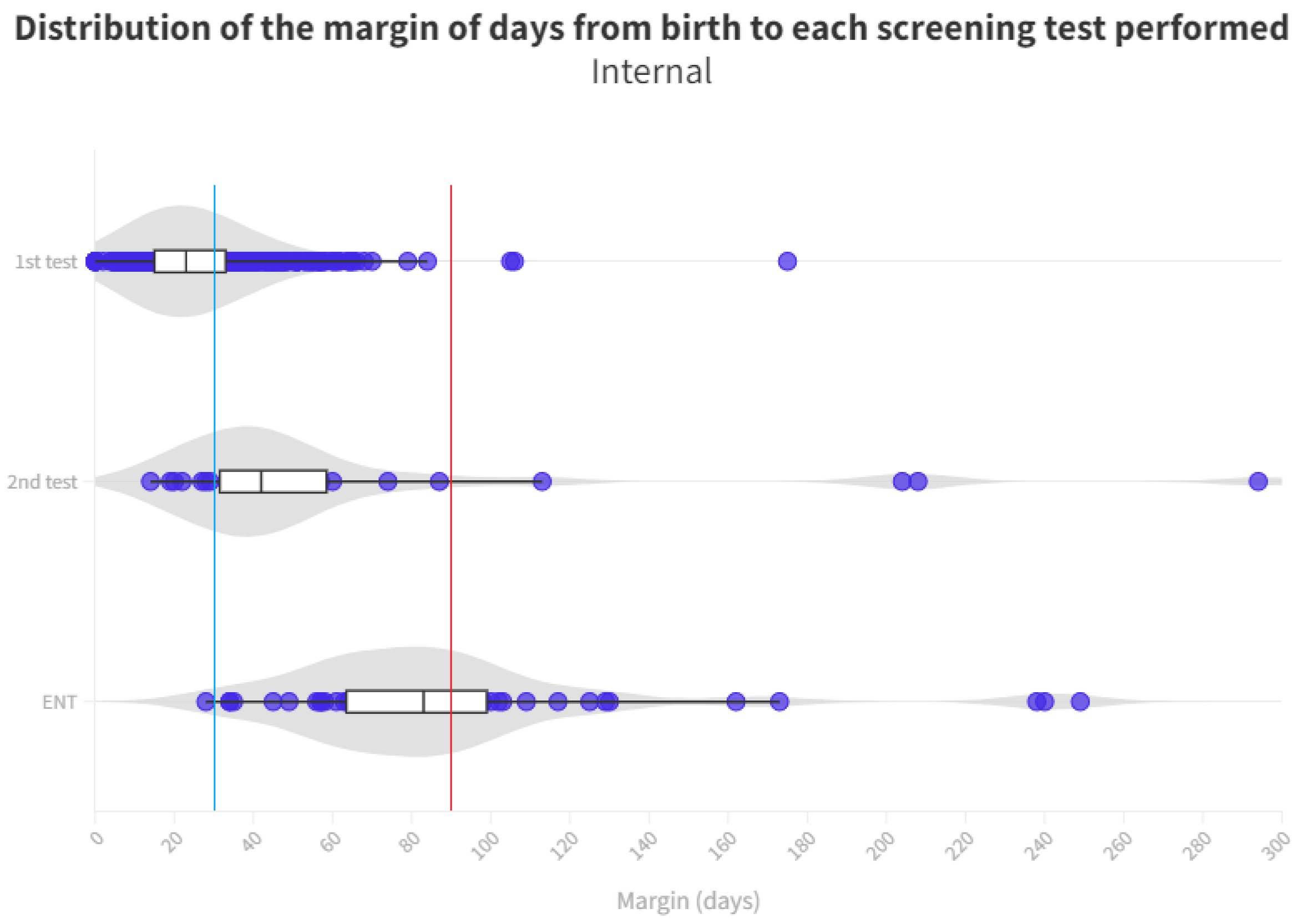Viewport: 1301px width, 924px height.
Task: Click the 2nd test point near 74 days
Action: point(388,481)
